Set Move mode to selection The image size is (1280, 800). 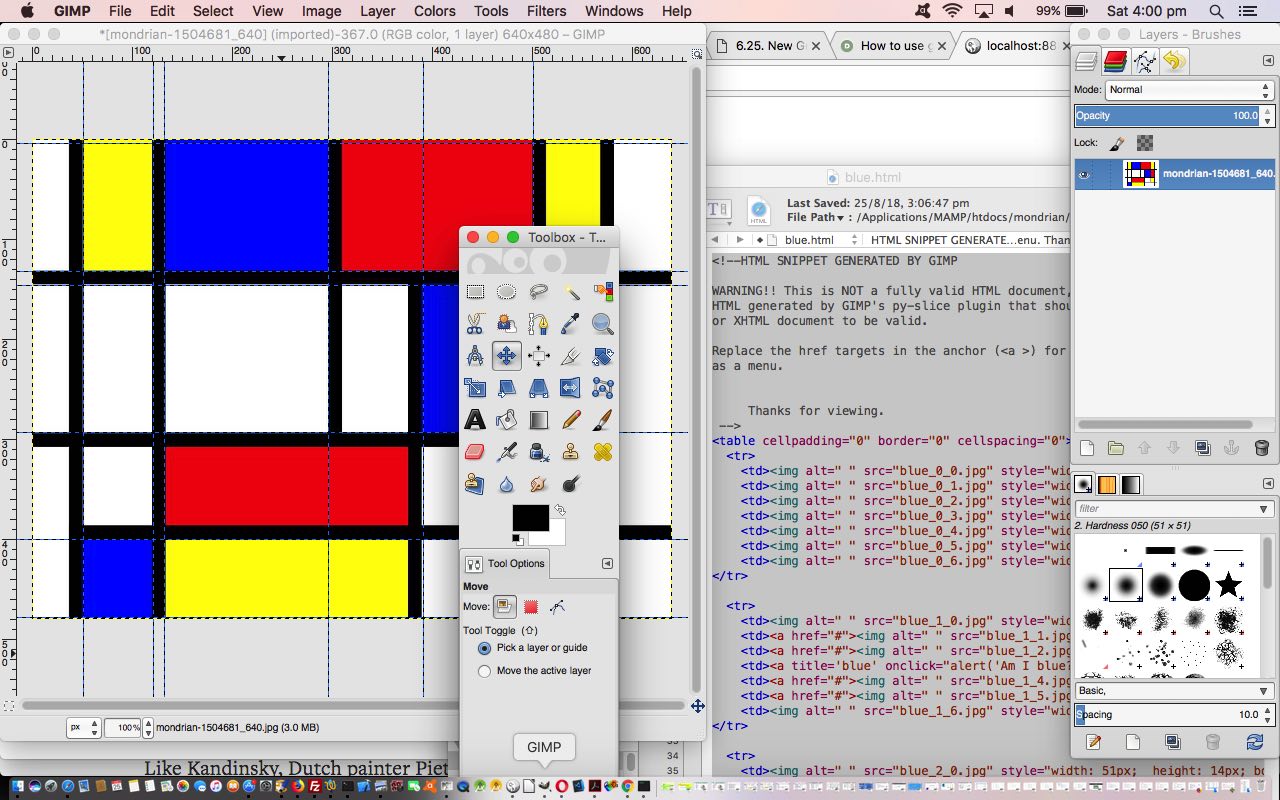(x=531, y=606)
